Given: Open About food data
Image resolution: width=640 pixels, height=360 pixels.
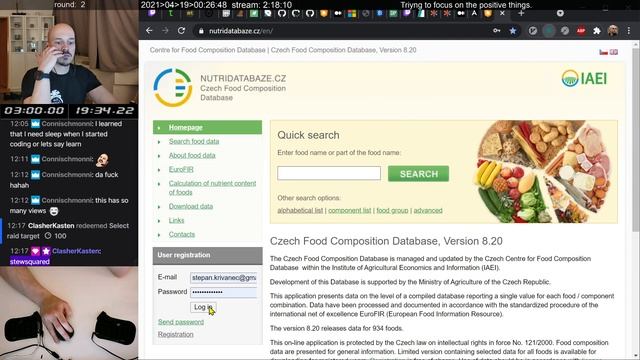Looking at the screenshot, I should coord(192,156).
